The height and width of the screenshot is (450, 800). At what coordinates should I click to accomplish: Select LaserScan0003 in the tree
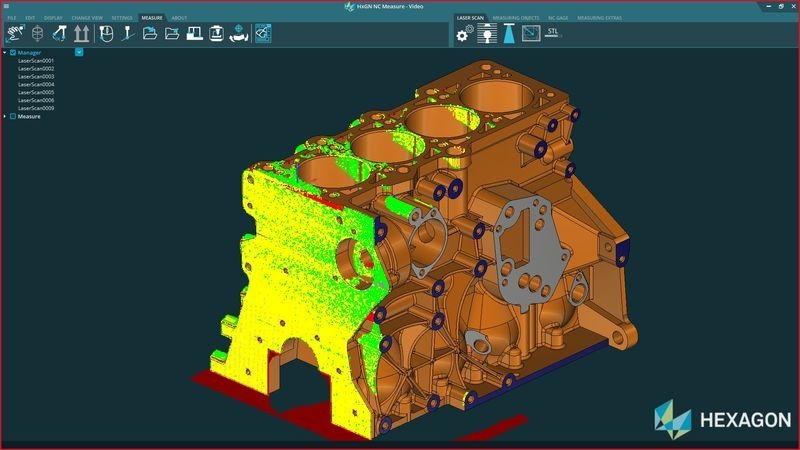click(36, 76)
